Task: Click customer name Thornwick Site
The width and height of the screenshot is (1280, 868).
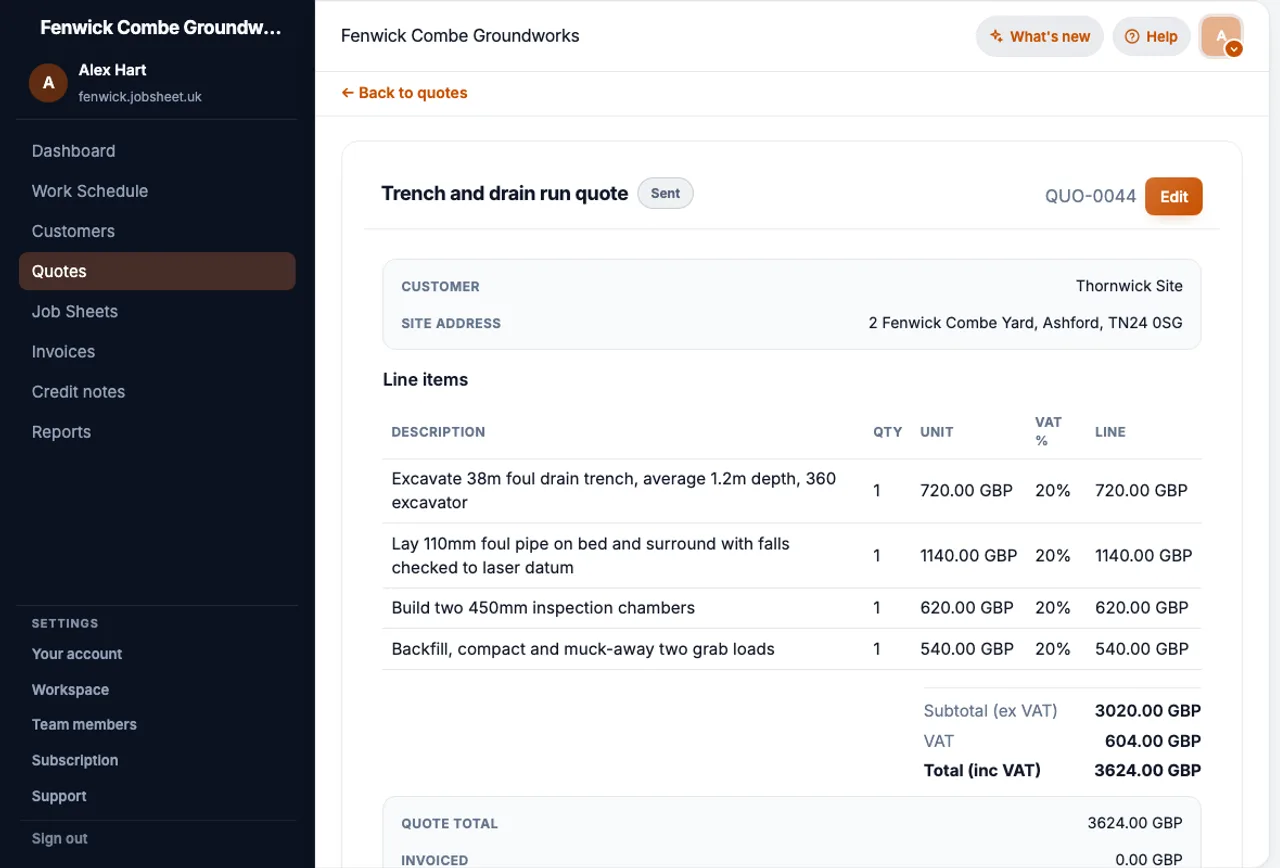Action: coord(1129,286)
